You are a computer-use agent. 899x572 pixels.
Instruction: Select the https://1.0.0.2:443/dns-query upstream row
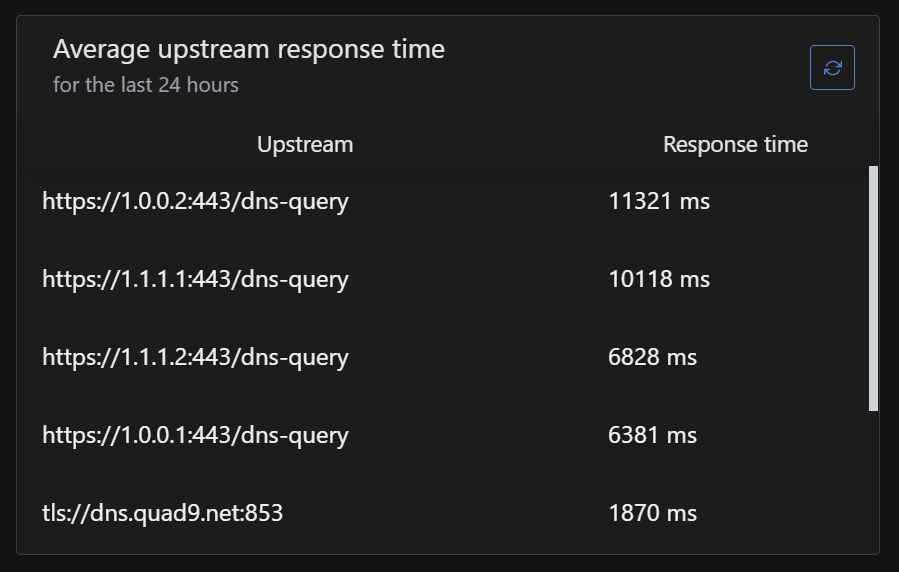click(x=195, y=201)
